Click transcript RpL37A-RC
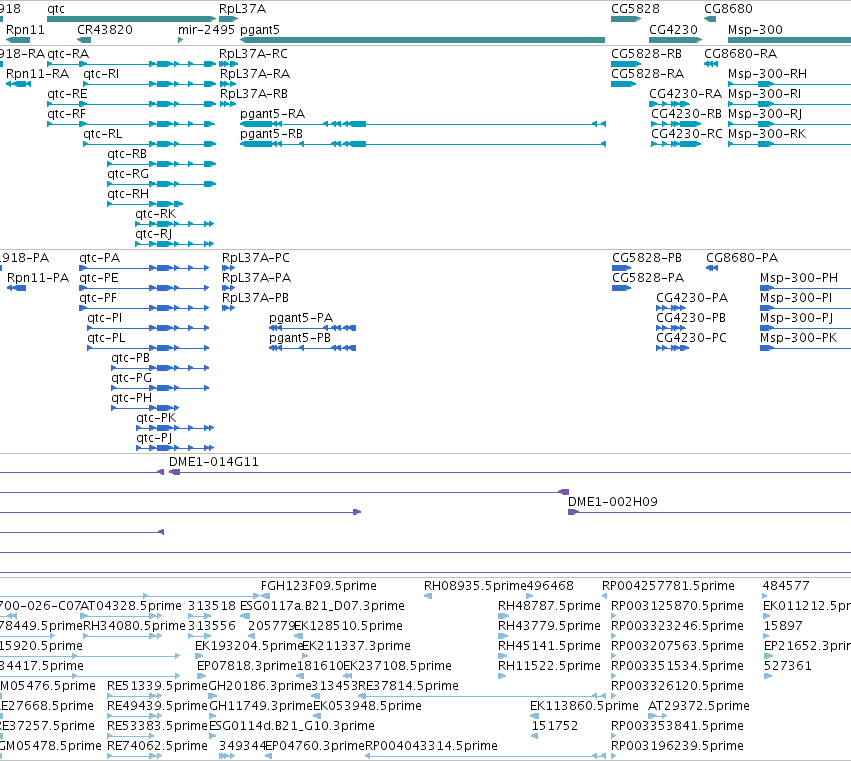 point(228,64)
